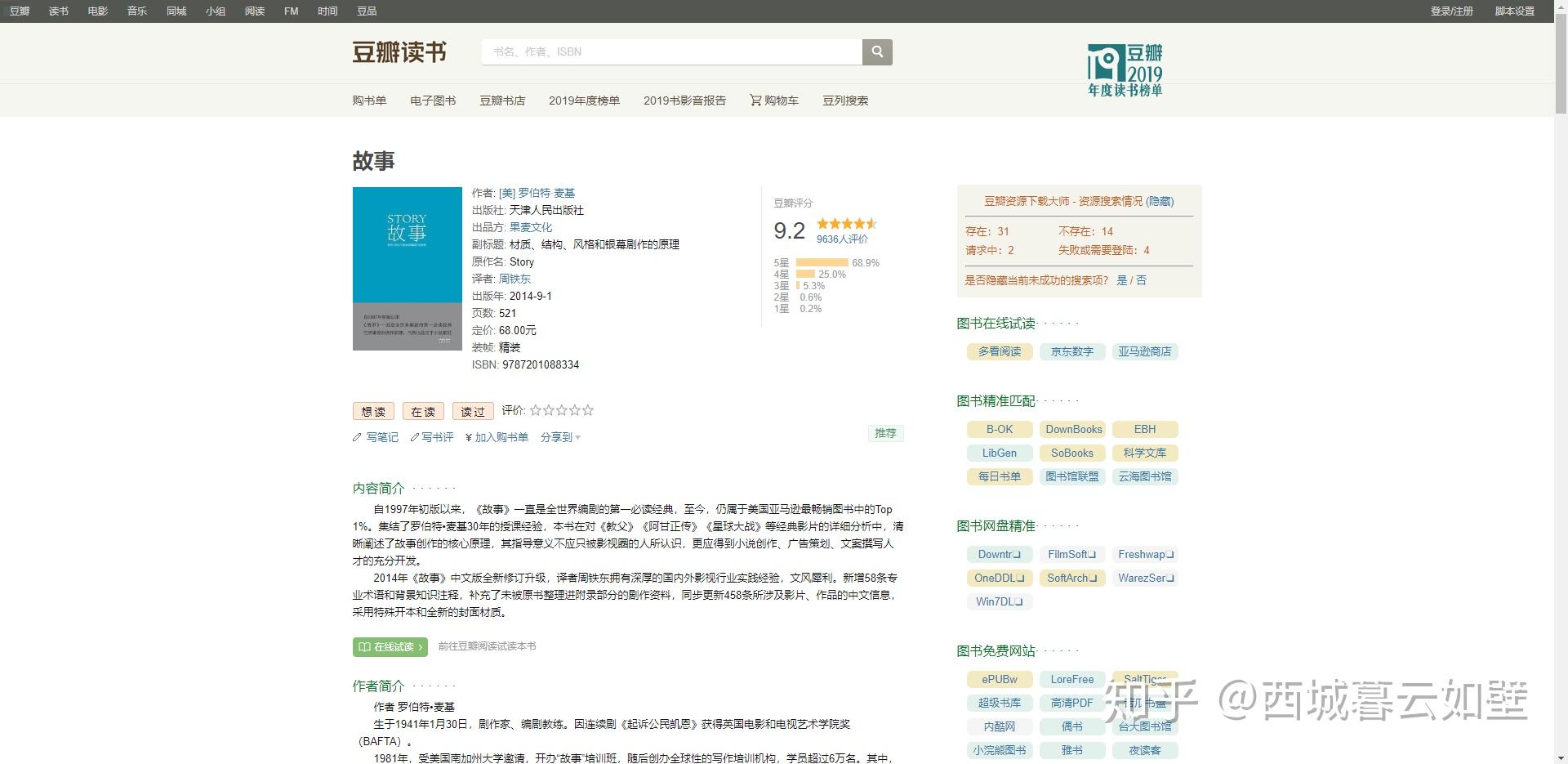Mark the book as 想读
The height and width of the screenshot is (764, 1568).
click(x=373, y=412)
